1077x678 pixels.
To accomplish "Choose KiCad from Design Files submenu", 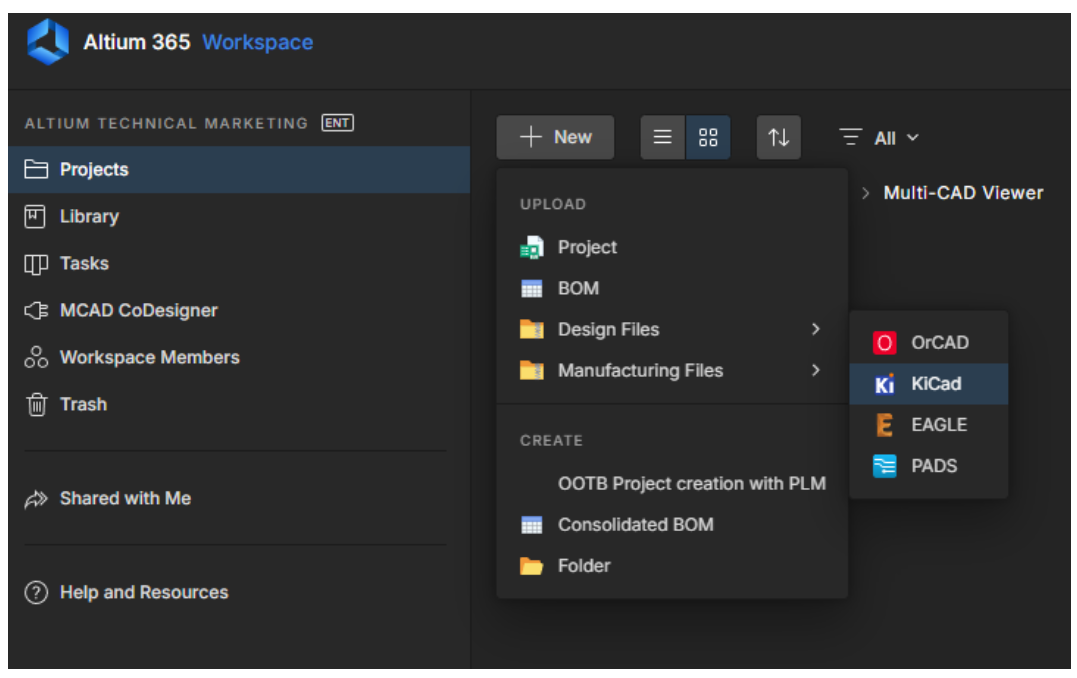I will [x=935, y=384].
